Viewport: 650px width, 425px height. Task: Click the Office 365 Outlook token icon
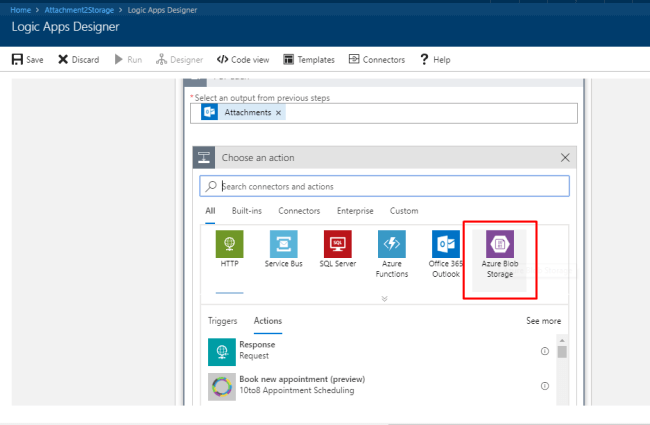(209, 112)
